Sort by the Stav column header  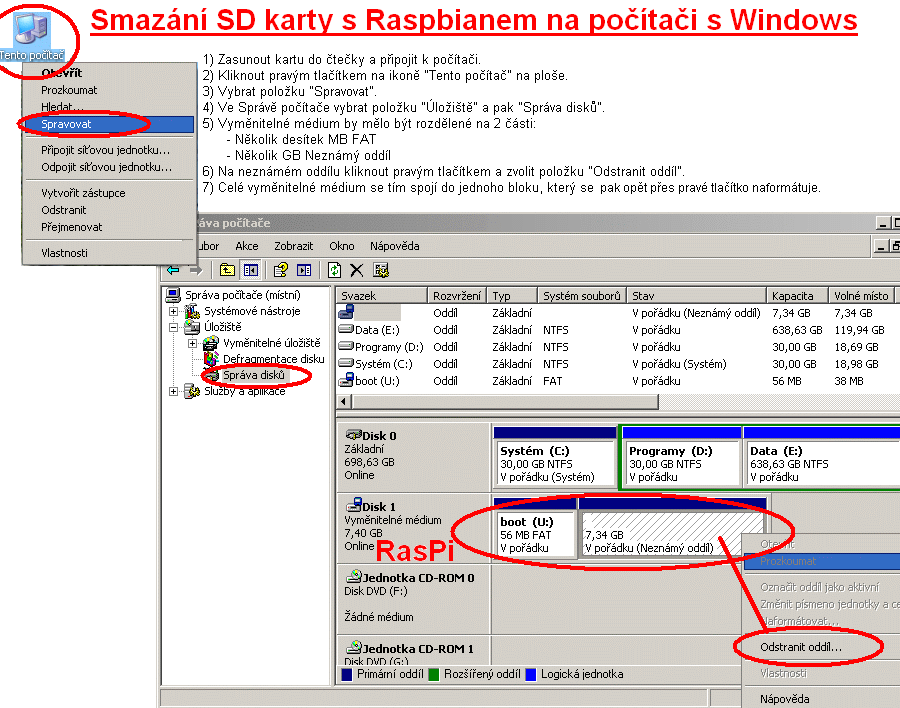(x=697, y=296)
